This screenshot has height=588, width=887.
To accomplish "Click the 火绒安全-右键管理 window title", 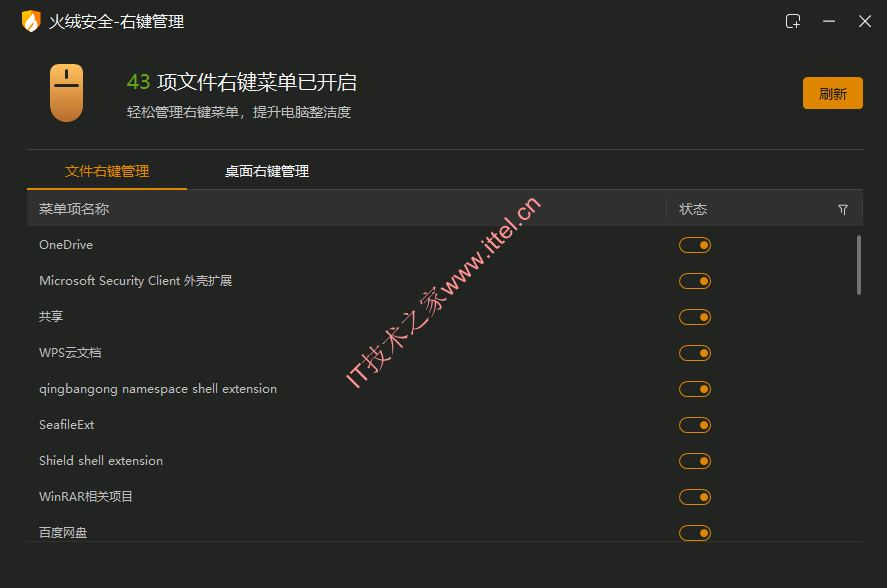I will [x=117, y=22].
